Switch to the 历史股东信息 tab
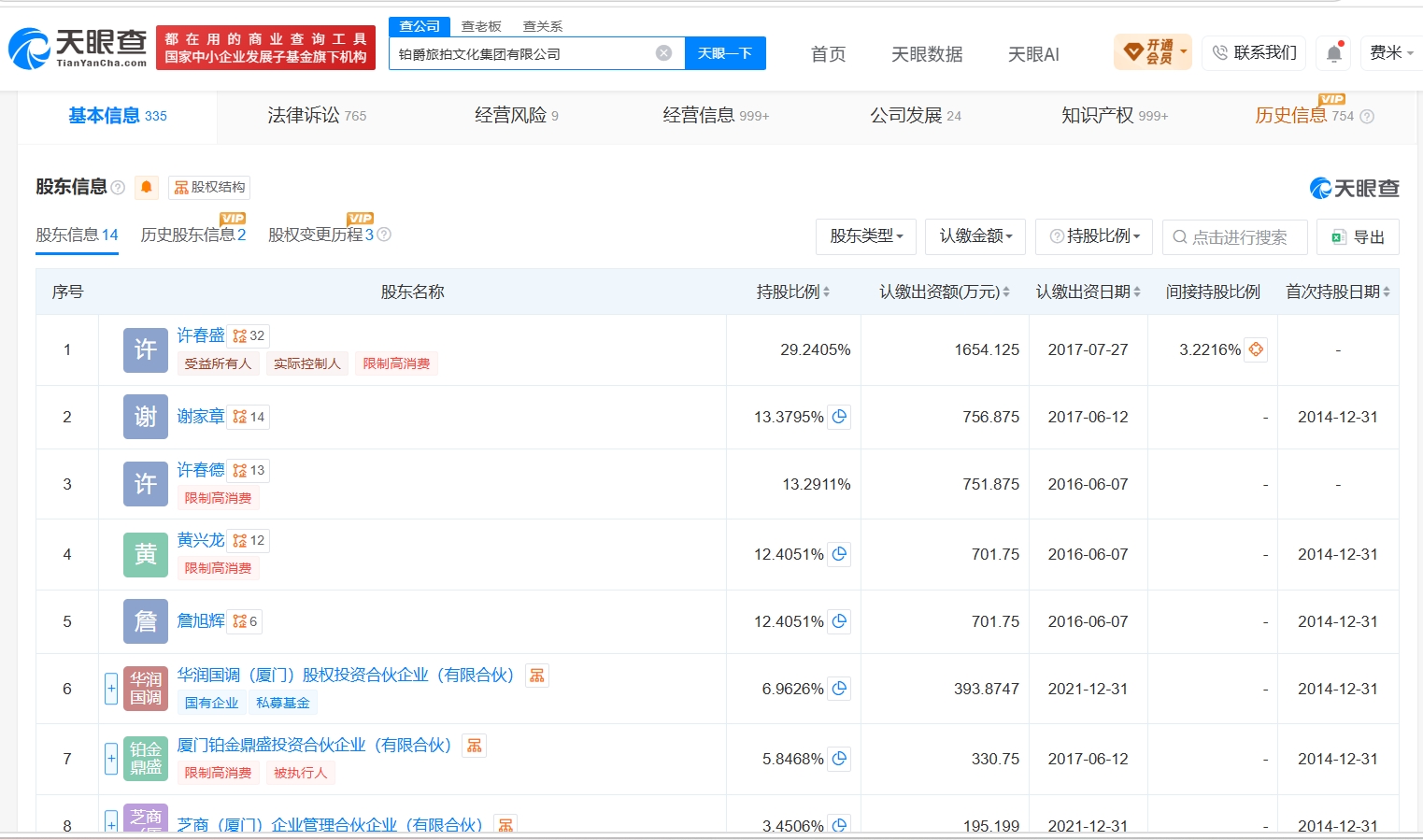This screenshot has width=1423, height=840. [193, 235]
